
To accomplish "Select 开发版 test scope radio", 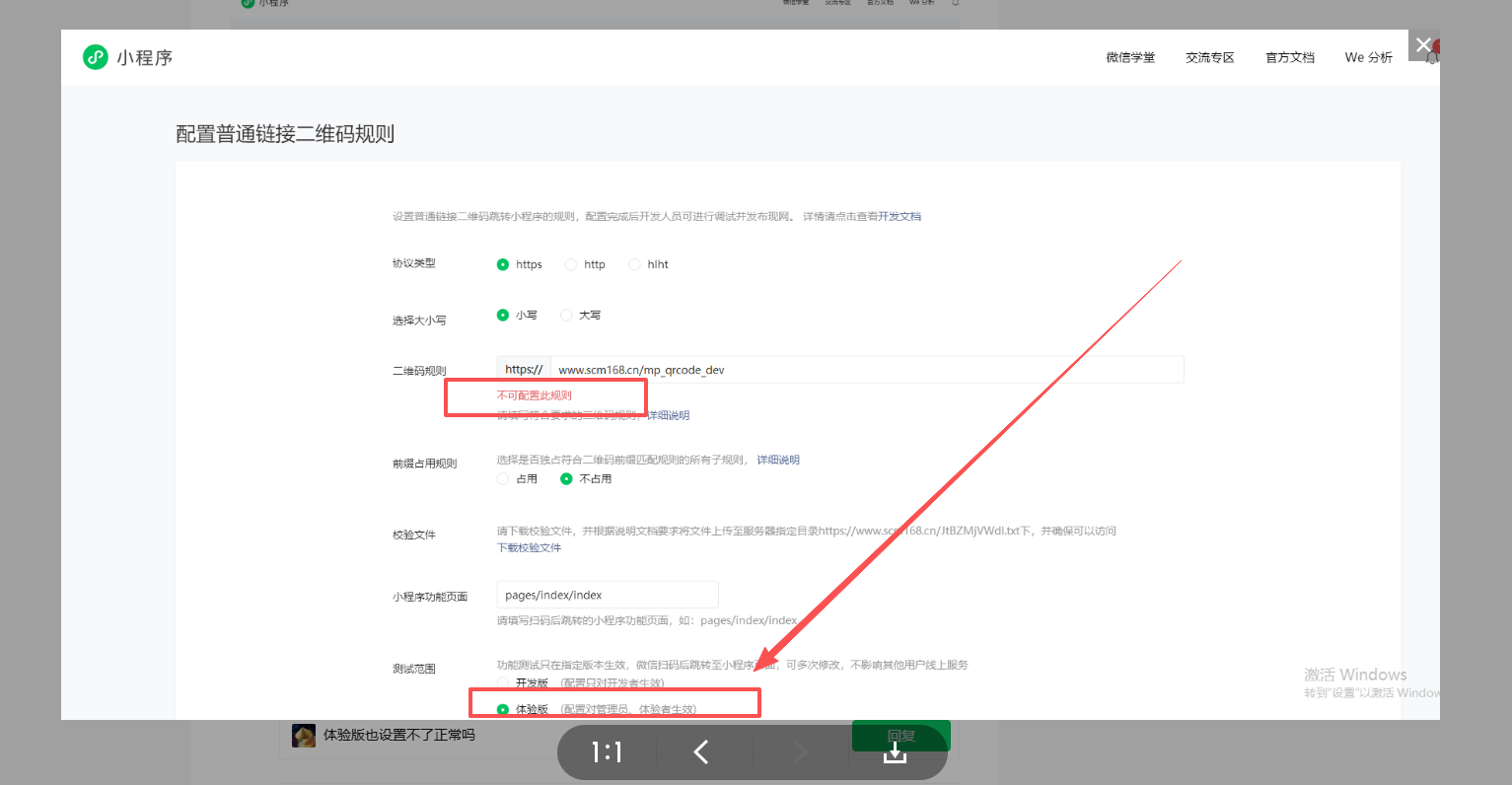I will 503,682.
